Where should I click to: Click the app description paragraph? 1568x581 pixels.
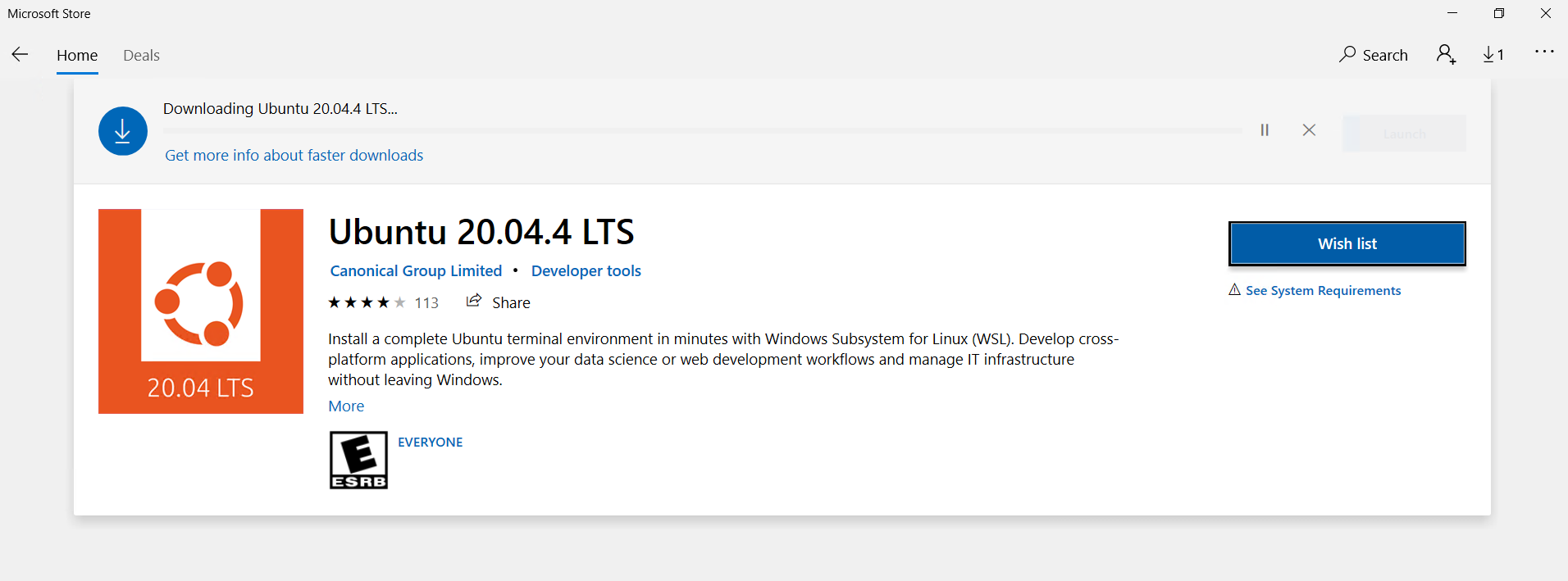[x=724, y=360]
